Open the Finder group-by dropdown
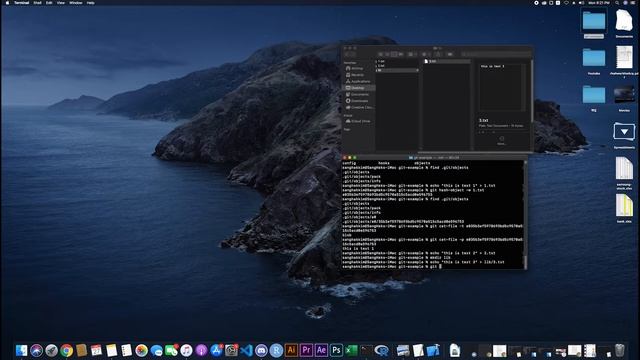The width and height of the screenshot is (640, 360). coord(412,54)
